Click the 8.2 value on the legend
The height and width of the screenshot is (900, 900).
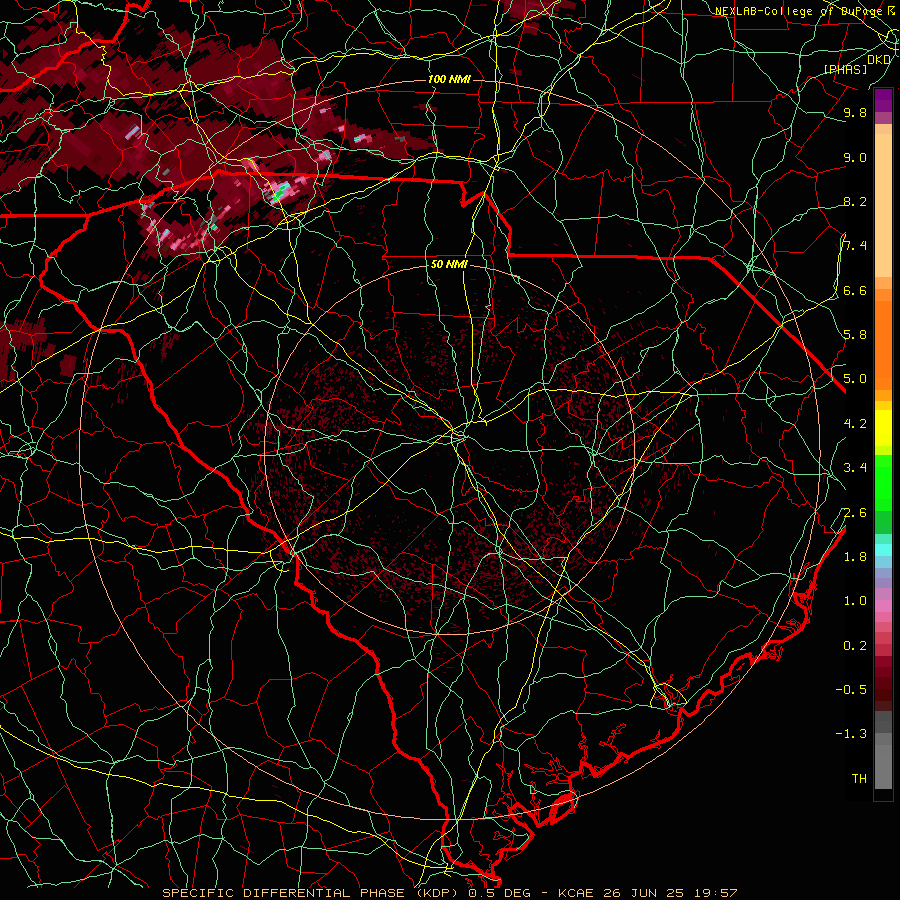[855, 201]
